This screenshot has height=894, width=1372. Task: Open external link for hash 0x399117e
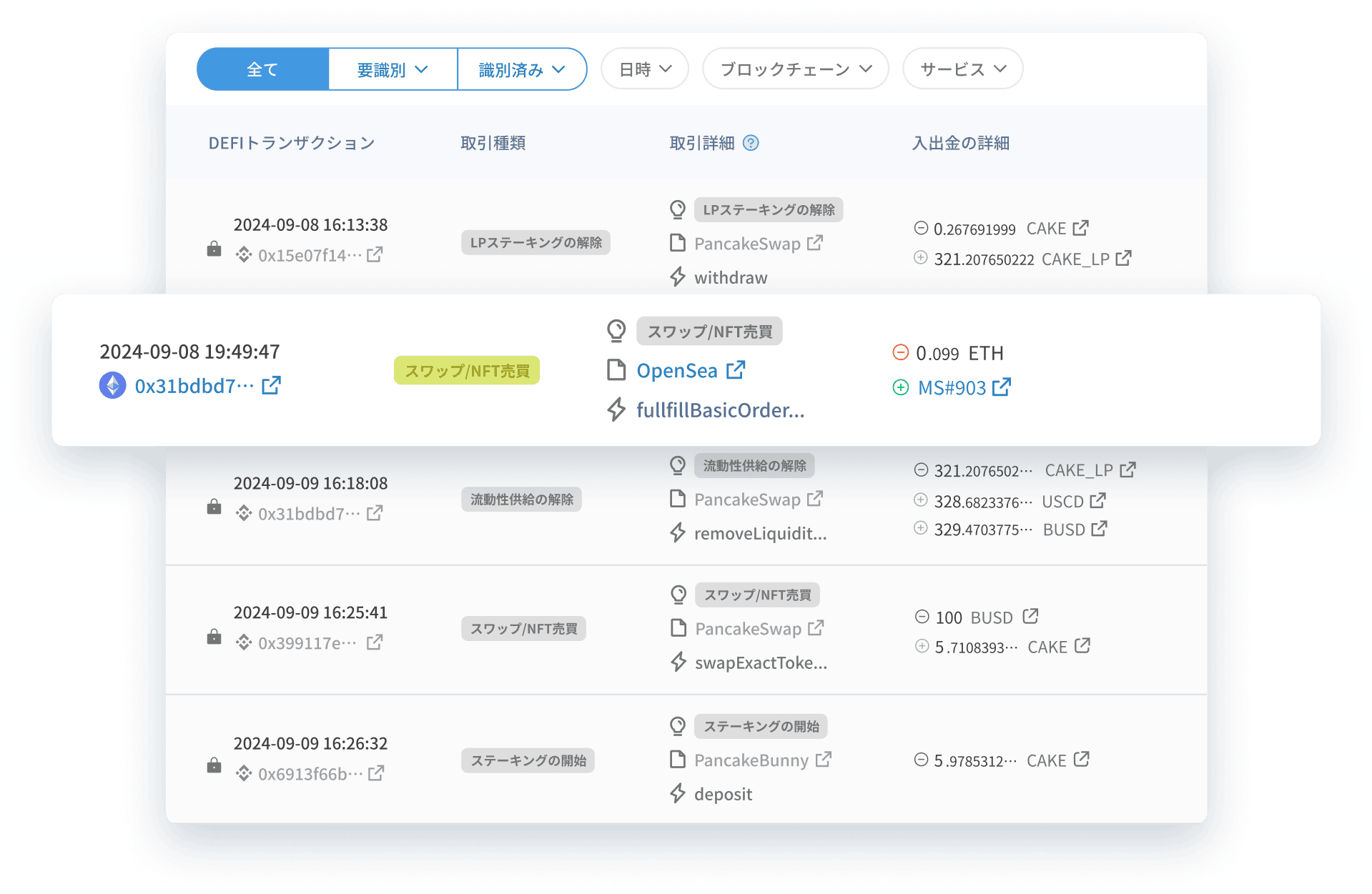375,642
